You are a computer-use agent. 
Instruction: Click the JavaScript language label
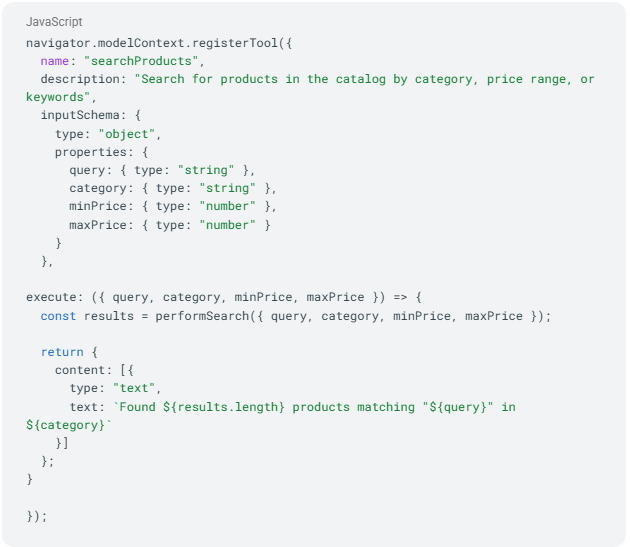[54, 22]
